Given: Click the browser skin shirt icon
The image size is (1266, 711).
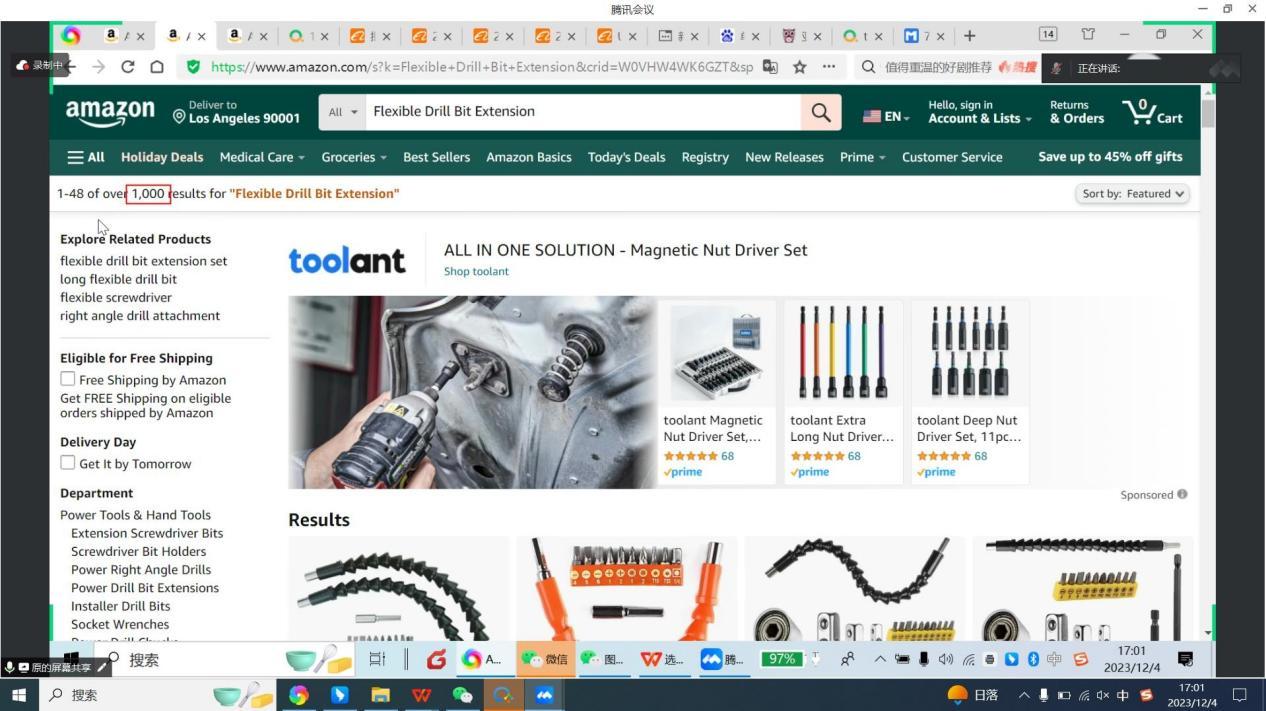Looking at the screenshot, I should 1088,34.
